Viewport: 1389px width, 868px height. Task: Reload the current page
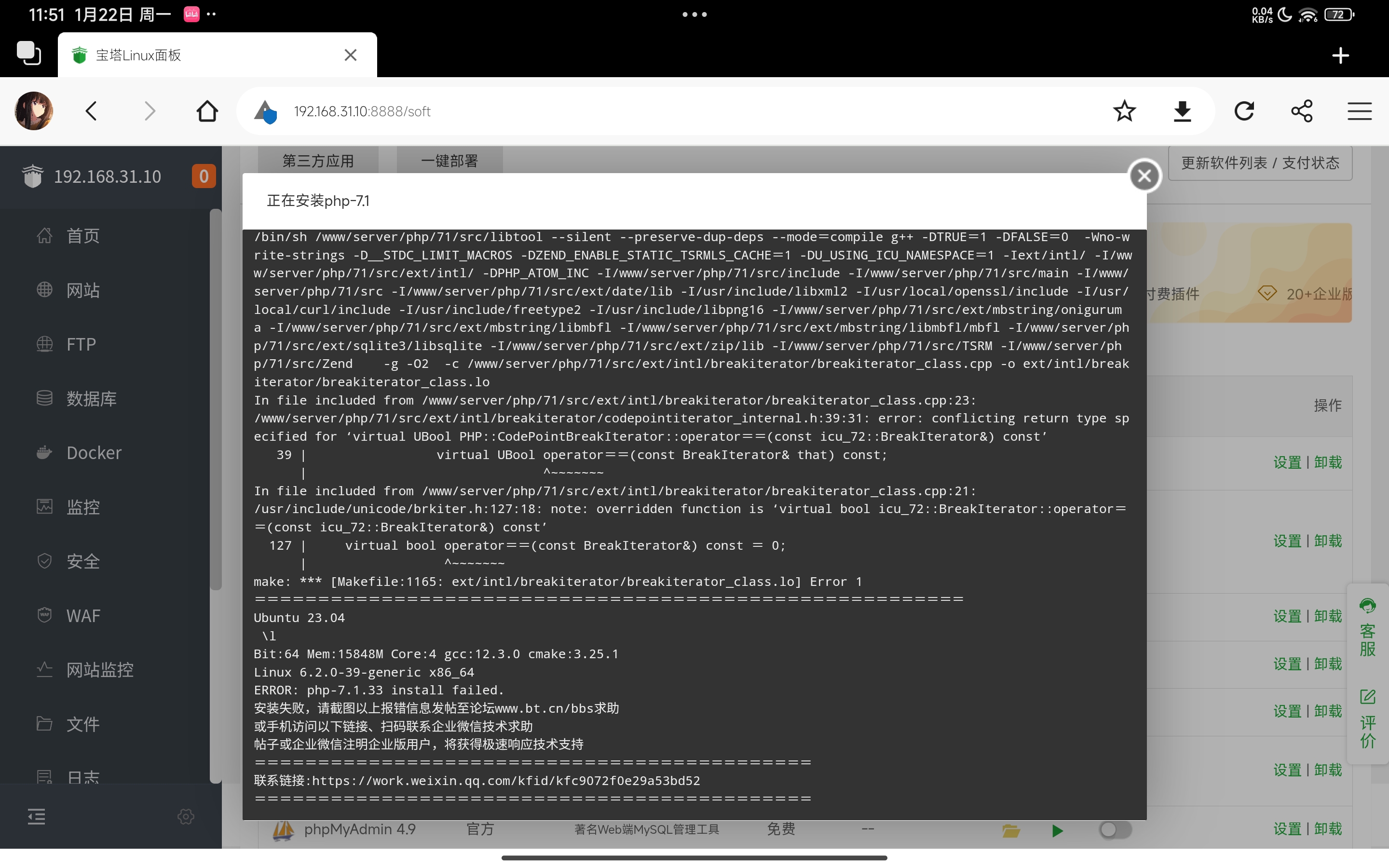coord(1244,111)
